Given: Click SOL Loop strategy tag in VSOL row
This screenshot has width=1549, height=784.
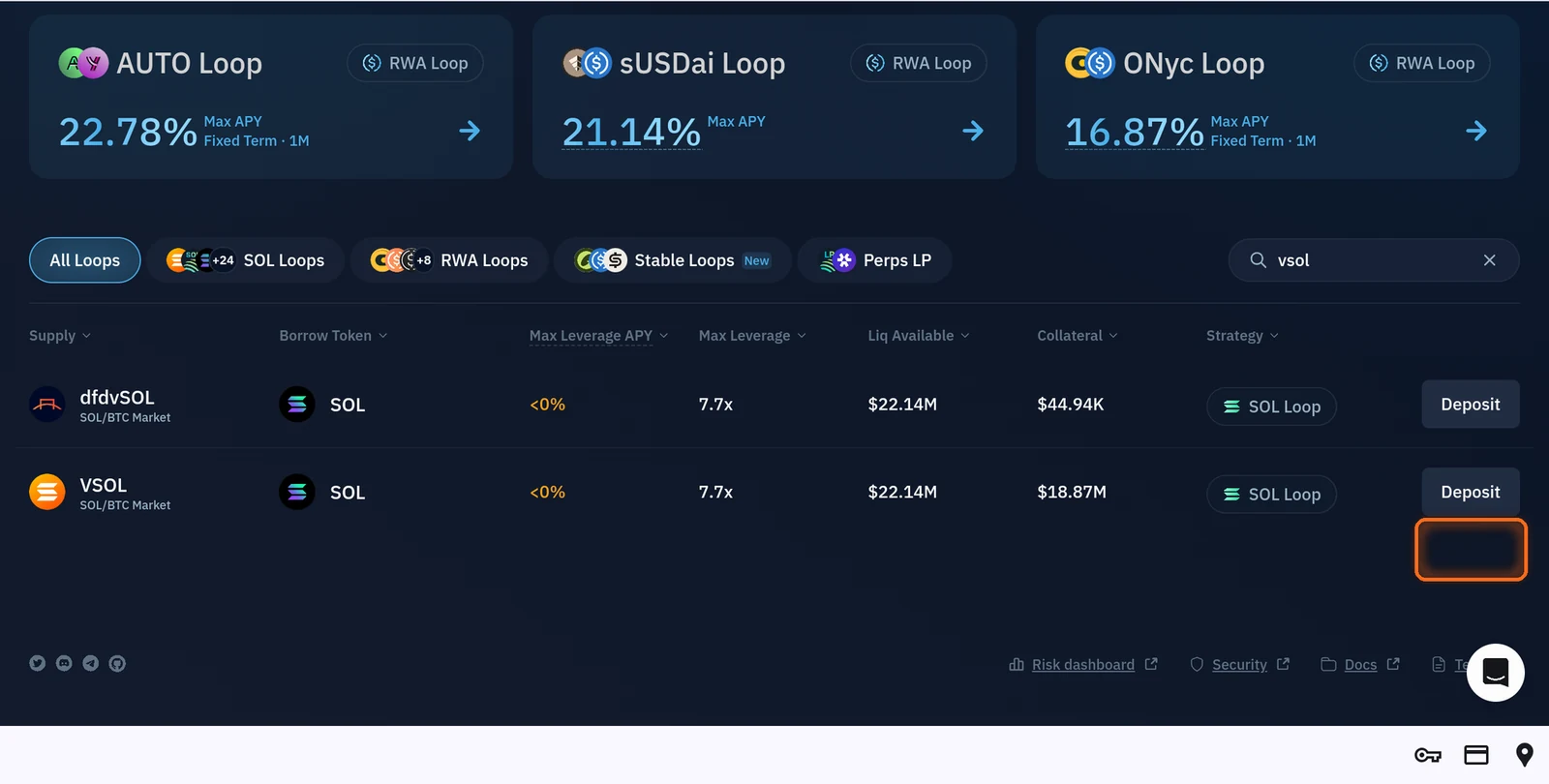Looking at the screenshot, I should (1271, 494).
